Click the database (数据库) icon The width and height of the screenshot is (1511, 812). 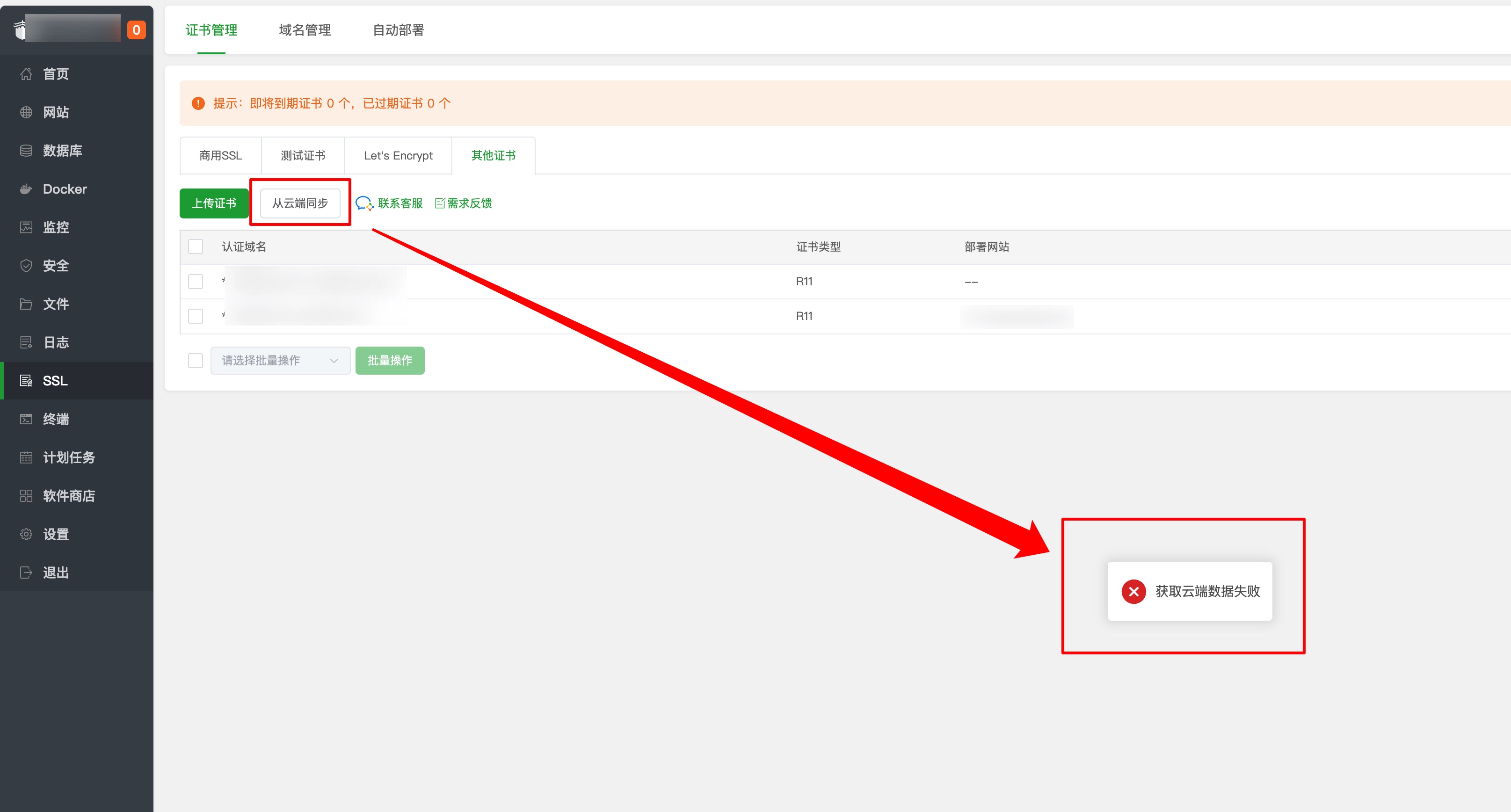[x=26, y=151]
